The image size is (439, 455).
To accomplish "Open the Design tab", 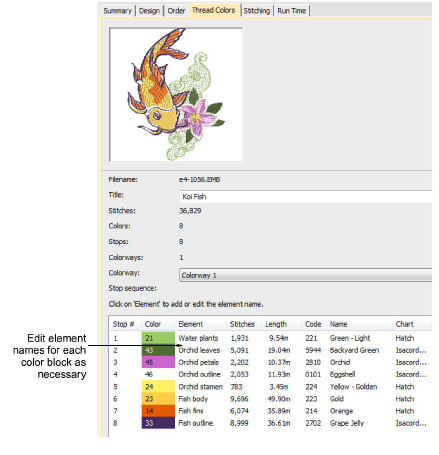I will (x=149, y=11).
